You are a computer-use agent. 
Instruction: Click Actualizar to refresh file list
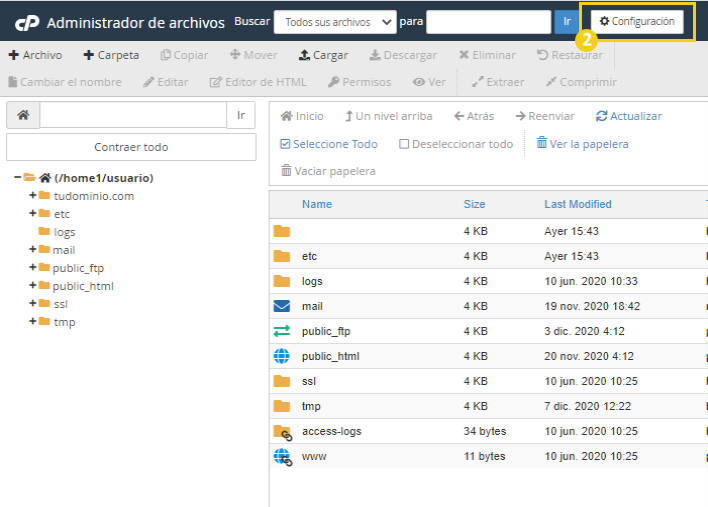(x=629, y=116)
